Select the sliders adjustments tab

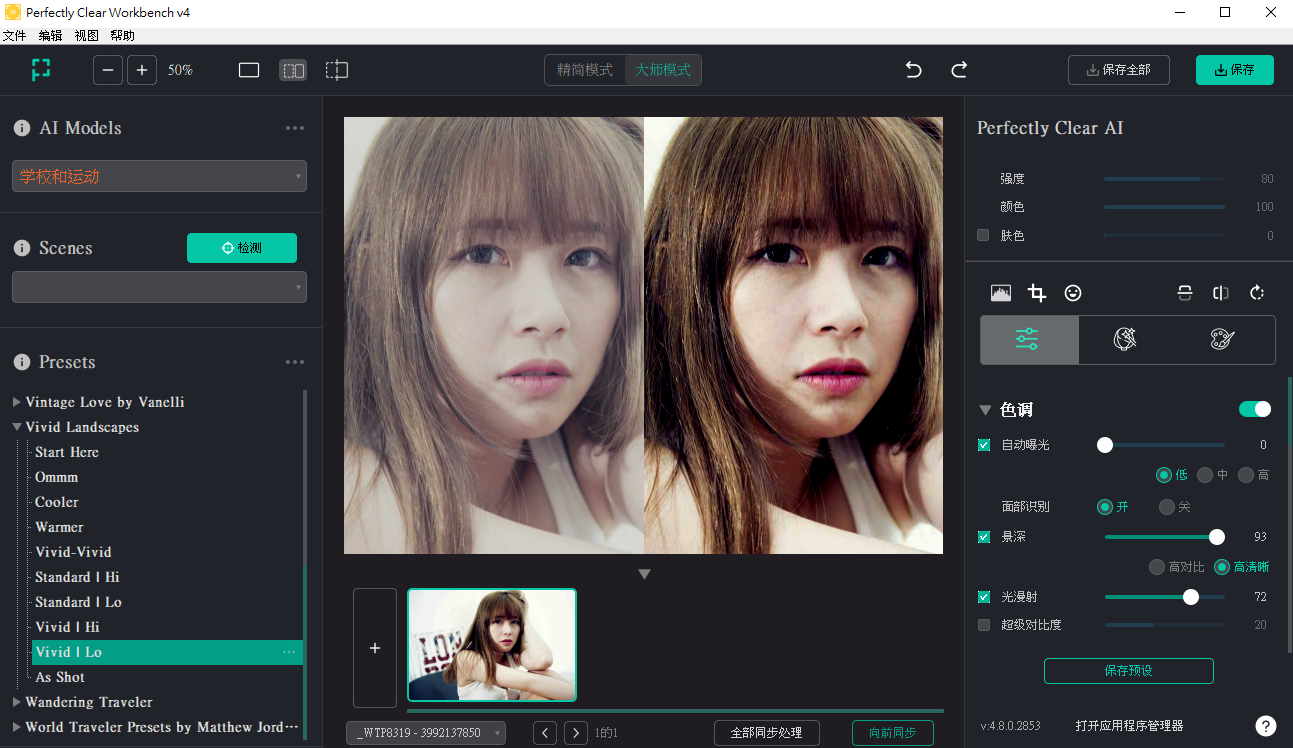[1029, 340]
